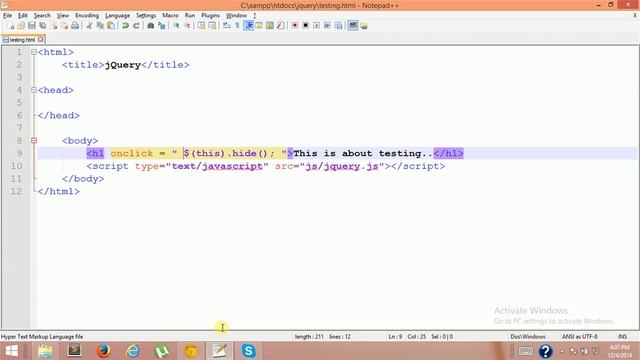
Task: Click the Paste clipboard toolbar icon
Action: pos(111,26)
